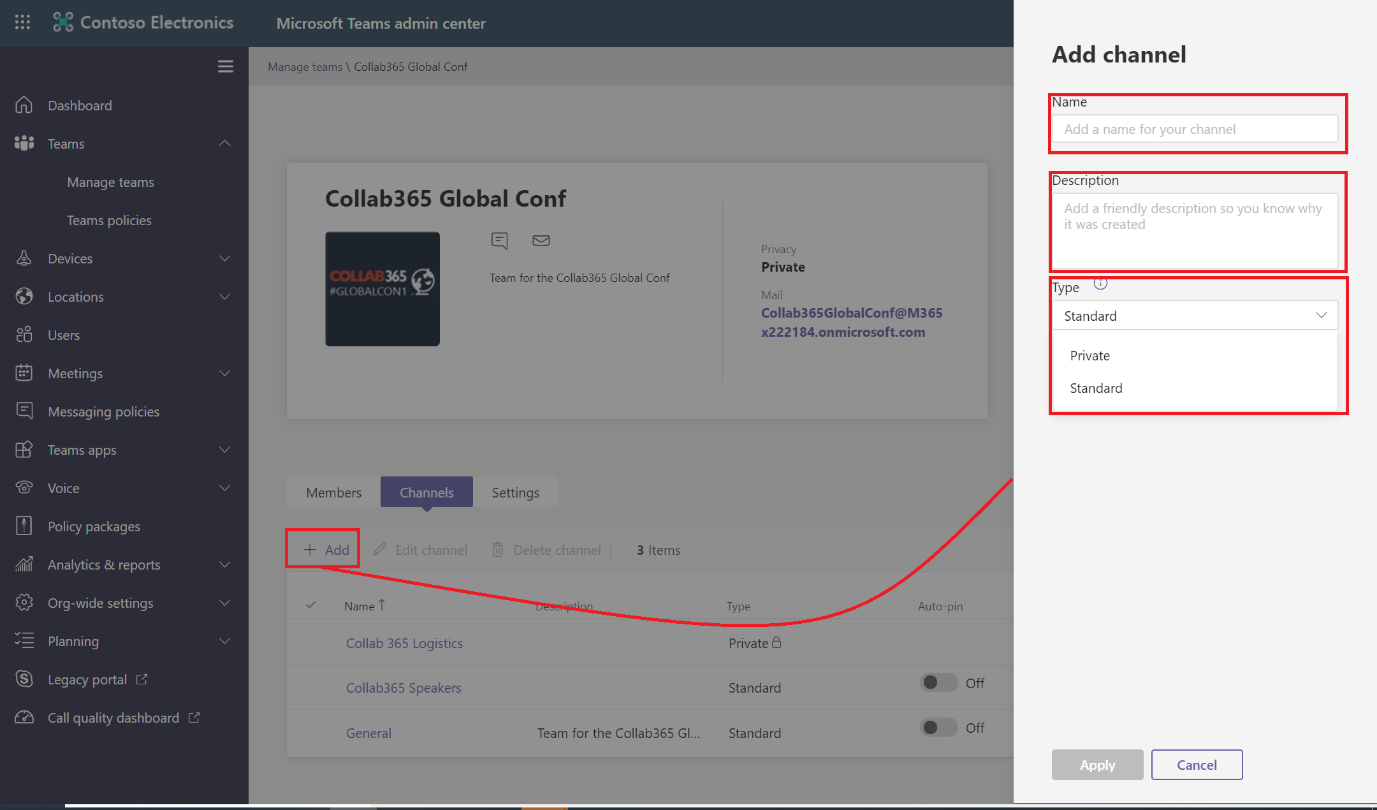Expand the Planning section chevron
1377x810 pixels.
225,641
